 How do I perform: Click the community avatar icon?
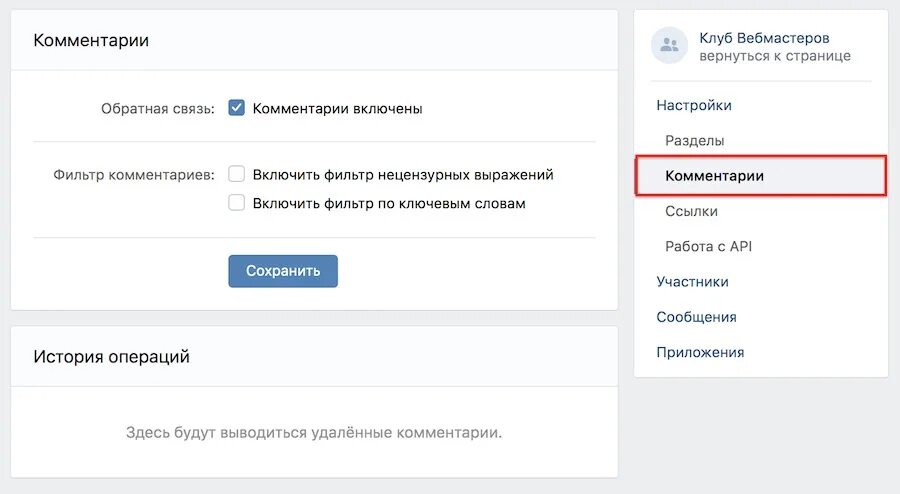coord(669,45)
